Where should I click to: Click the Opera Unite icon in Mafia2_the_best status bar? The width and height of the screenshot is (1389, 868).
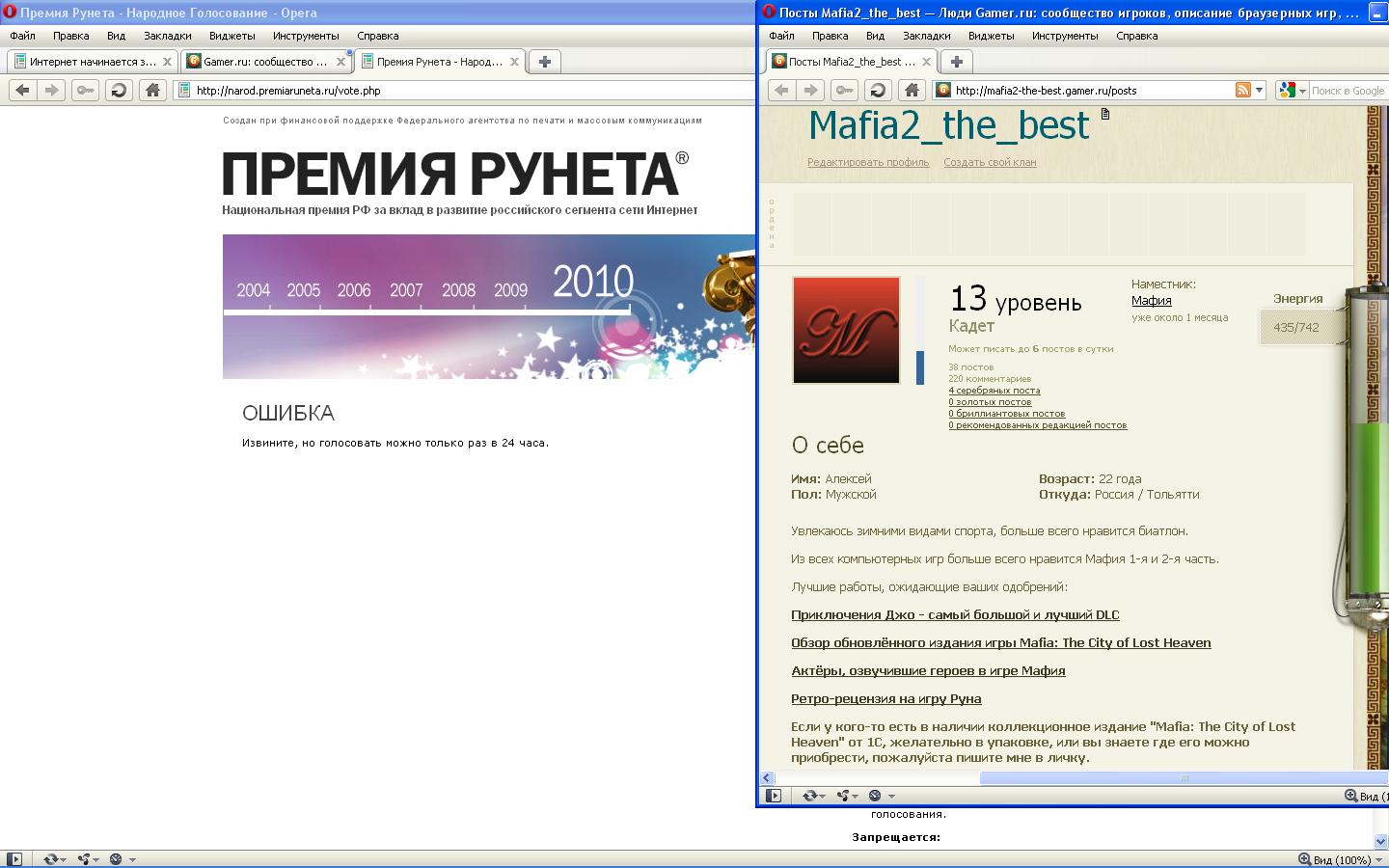point(847,796)
